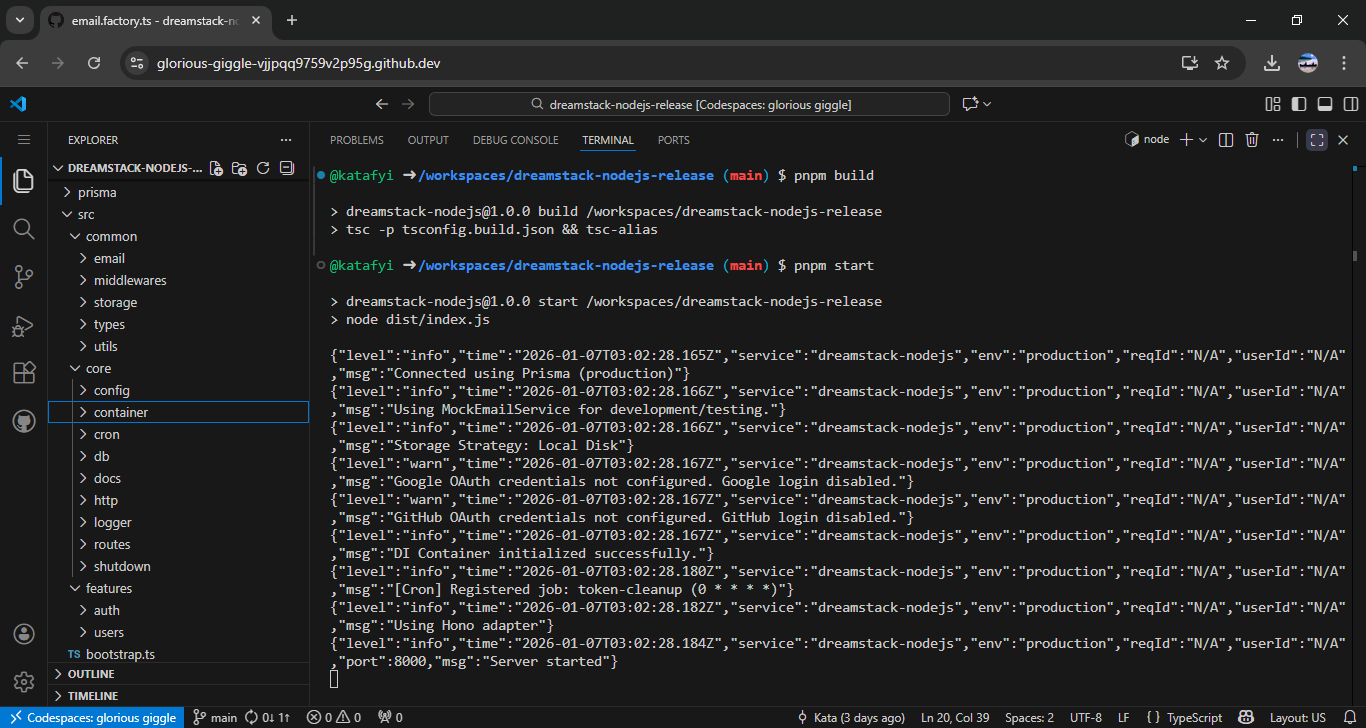Switch to the OUTPUT tab

428,140
